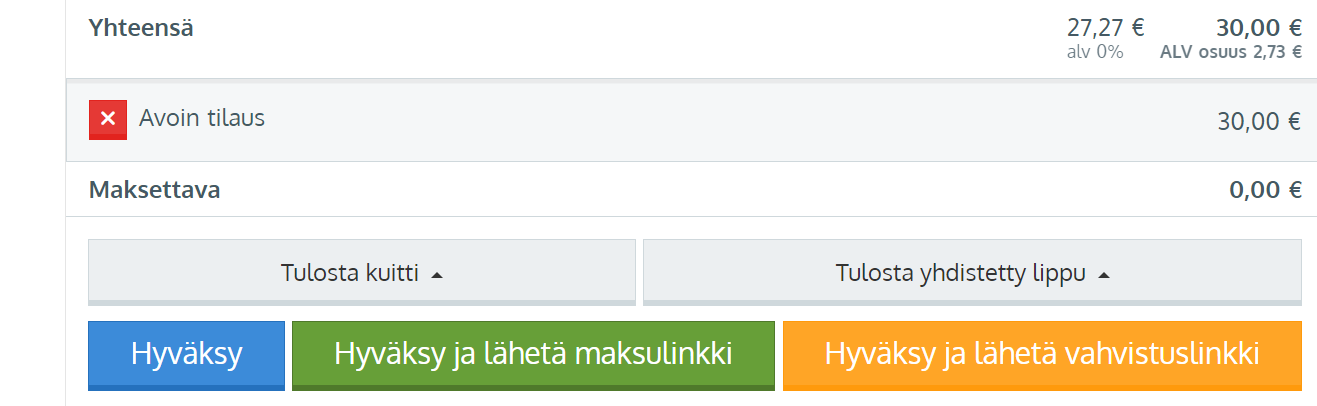Click the orange Hyväksy ja lähetä vahvistuslinkki button
This screenshot has height=406, width=1317.
pos(1042,355)
